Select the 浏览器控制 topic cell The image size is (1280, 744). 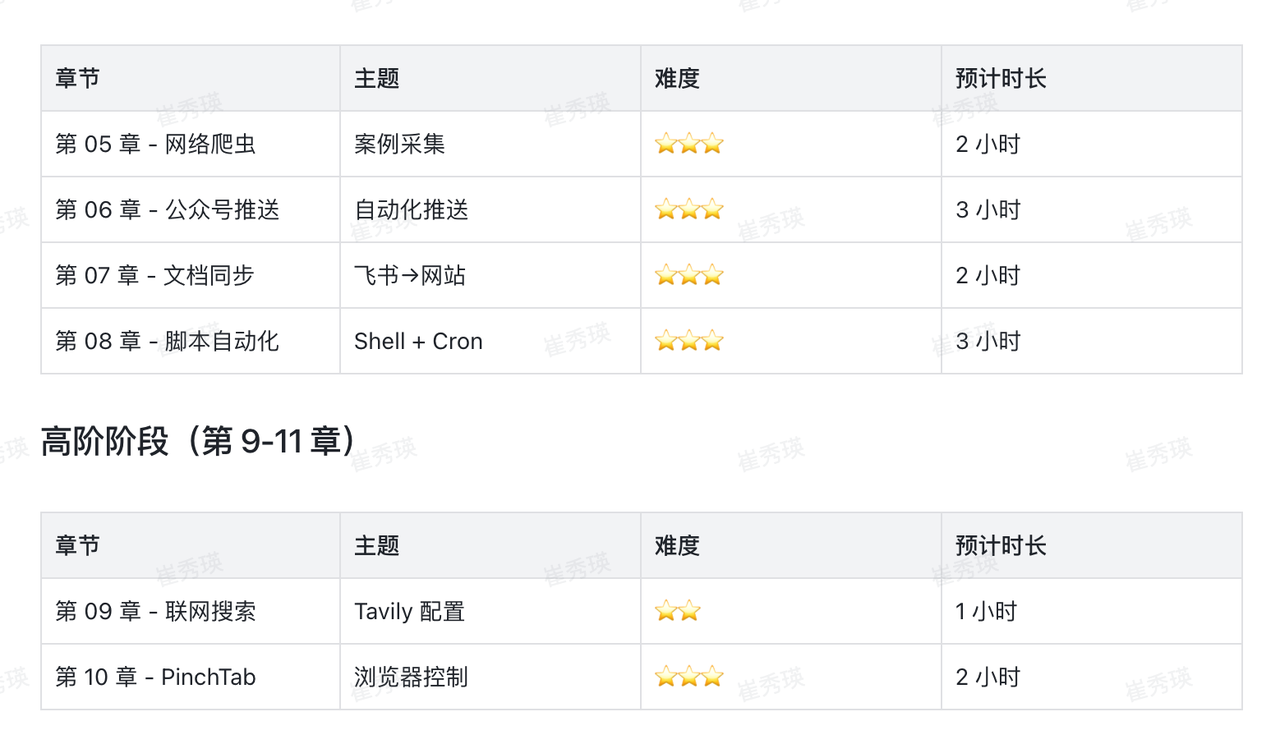pos(411,677)
